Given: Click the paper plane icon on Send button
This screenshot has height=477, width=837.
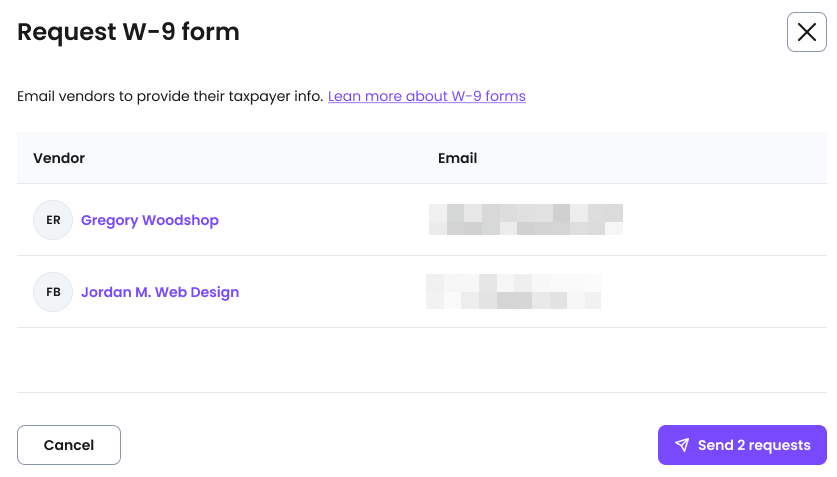Looking at the screenshot, I should coord(682,445).
